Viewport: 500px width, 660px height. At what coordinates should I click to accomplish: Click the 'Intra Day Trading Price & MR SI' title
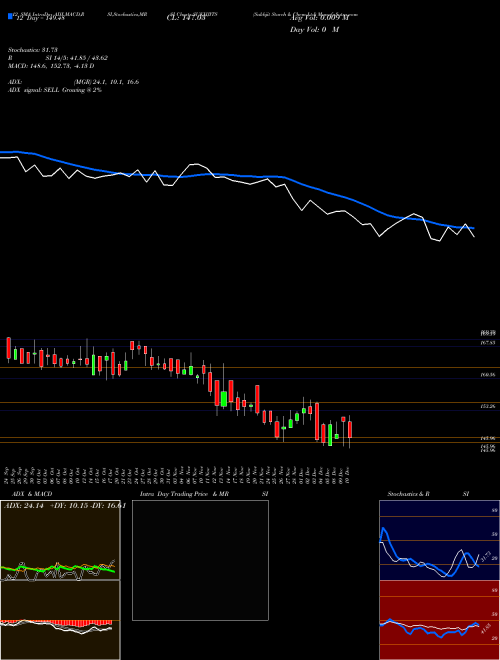click(x=204, y=494)
